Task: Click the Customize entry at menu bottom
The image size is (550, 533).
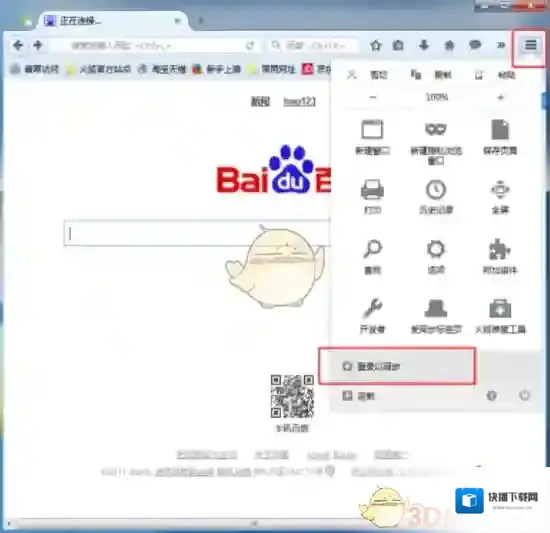Action: (x=358, y=396)
